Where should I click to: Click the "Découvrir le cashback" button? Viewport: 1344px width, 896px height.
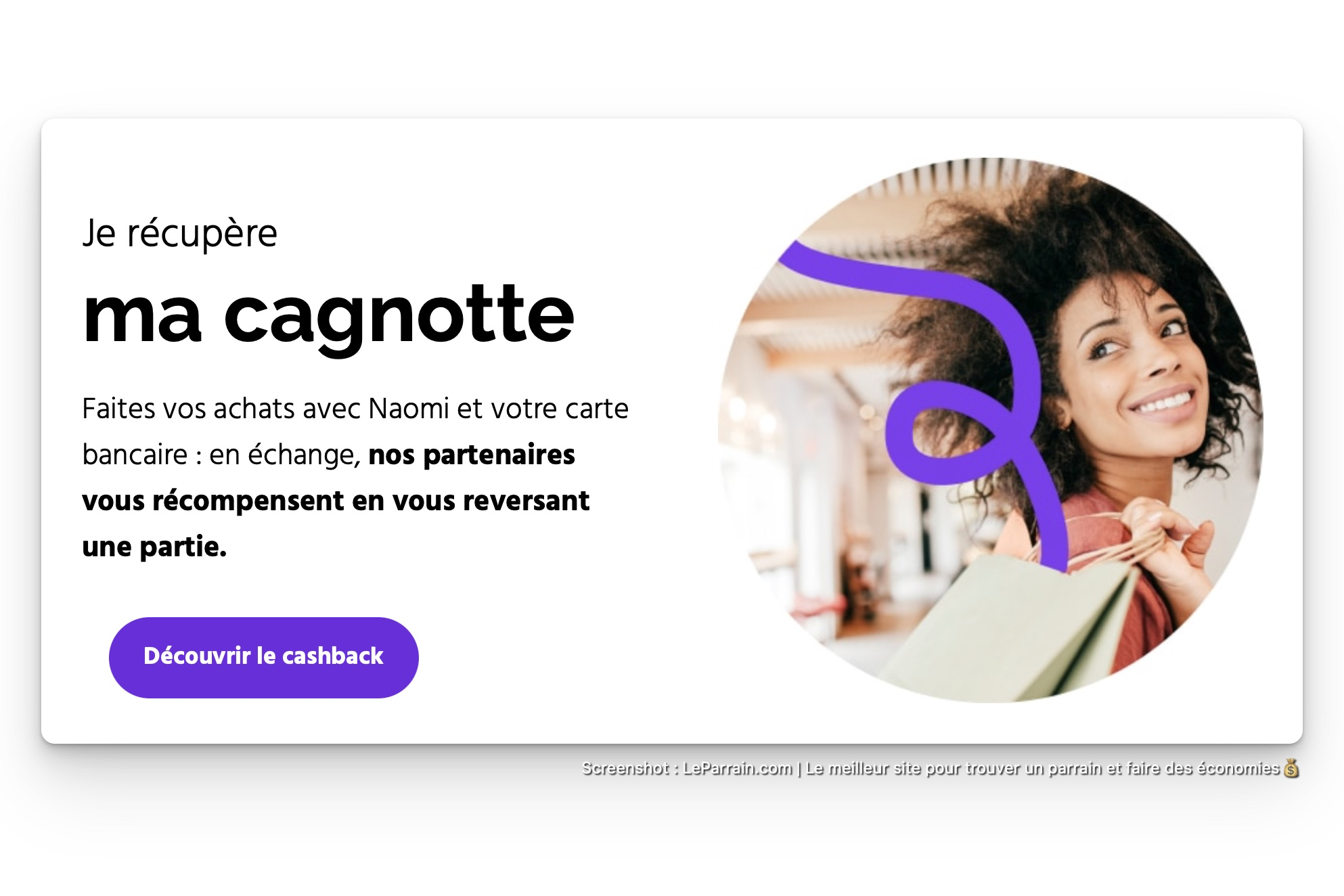[263, 657]
